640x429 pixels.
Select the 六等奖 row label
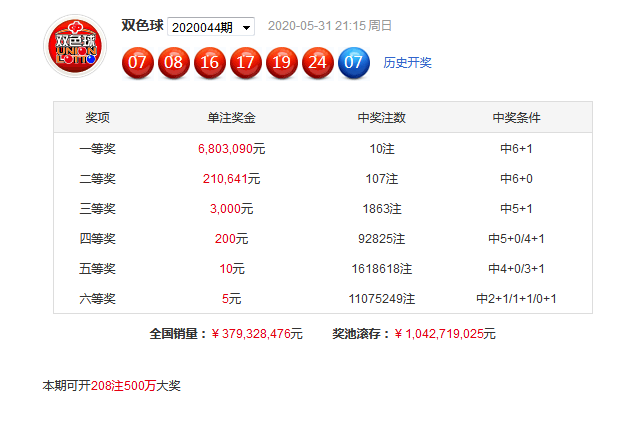point(98,299)
